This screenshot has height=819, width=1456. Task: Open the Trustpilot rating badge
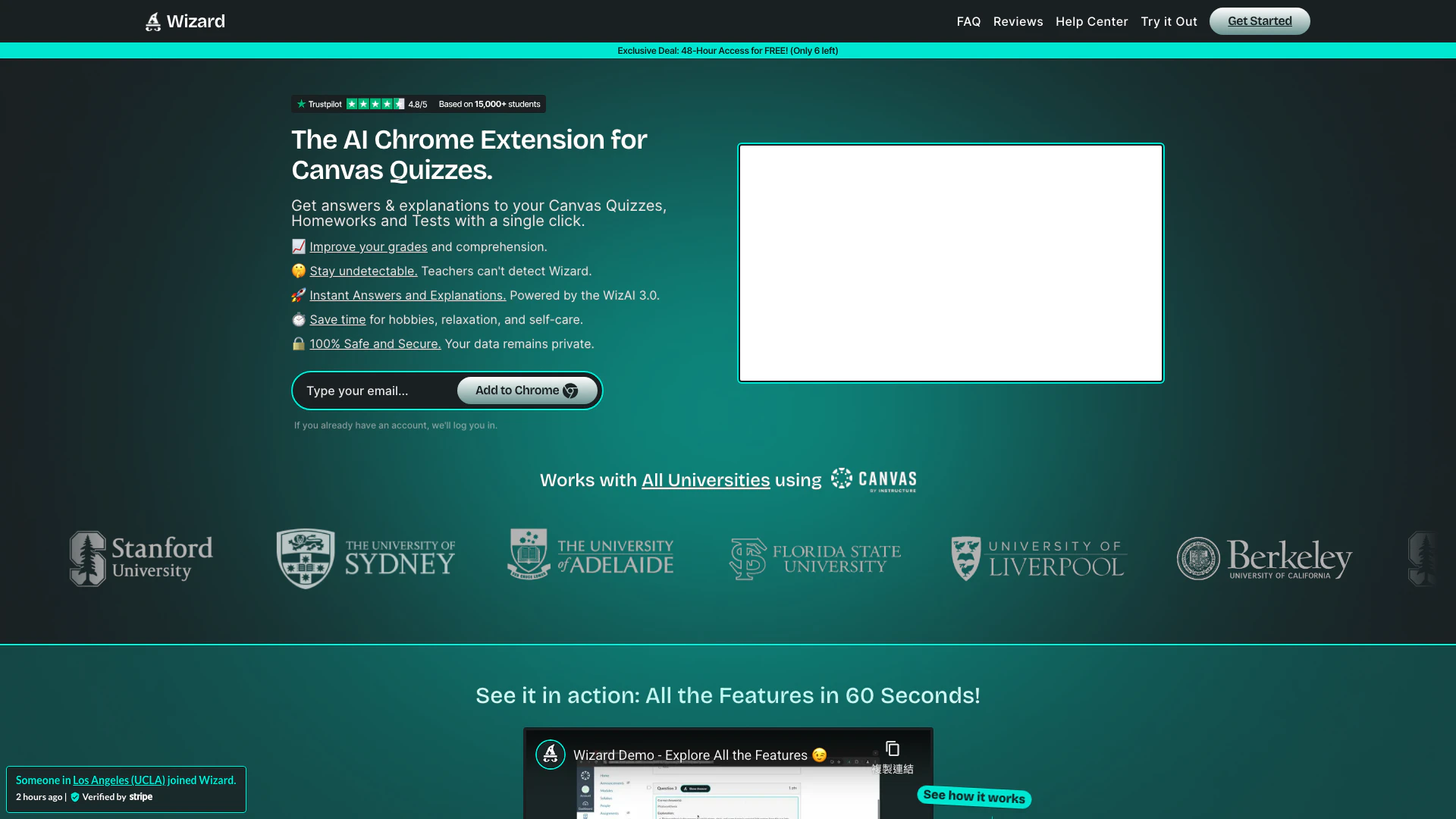pyautogui.click(x=418, y=104)
